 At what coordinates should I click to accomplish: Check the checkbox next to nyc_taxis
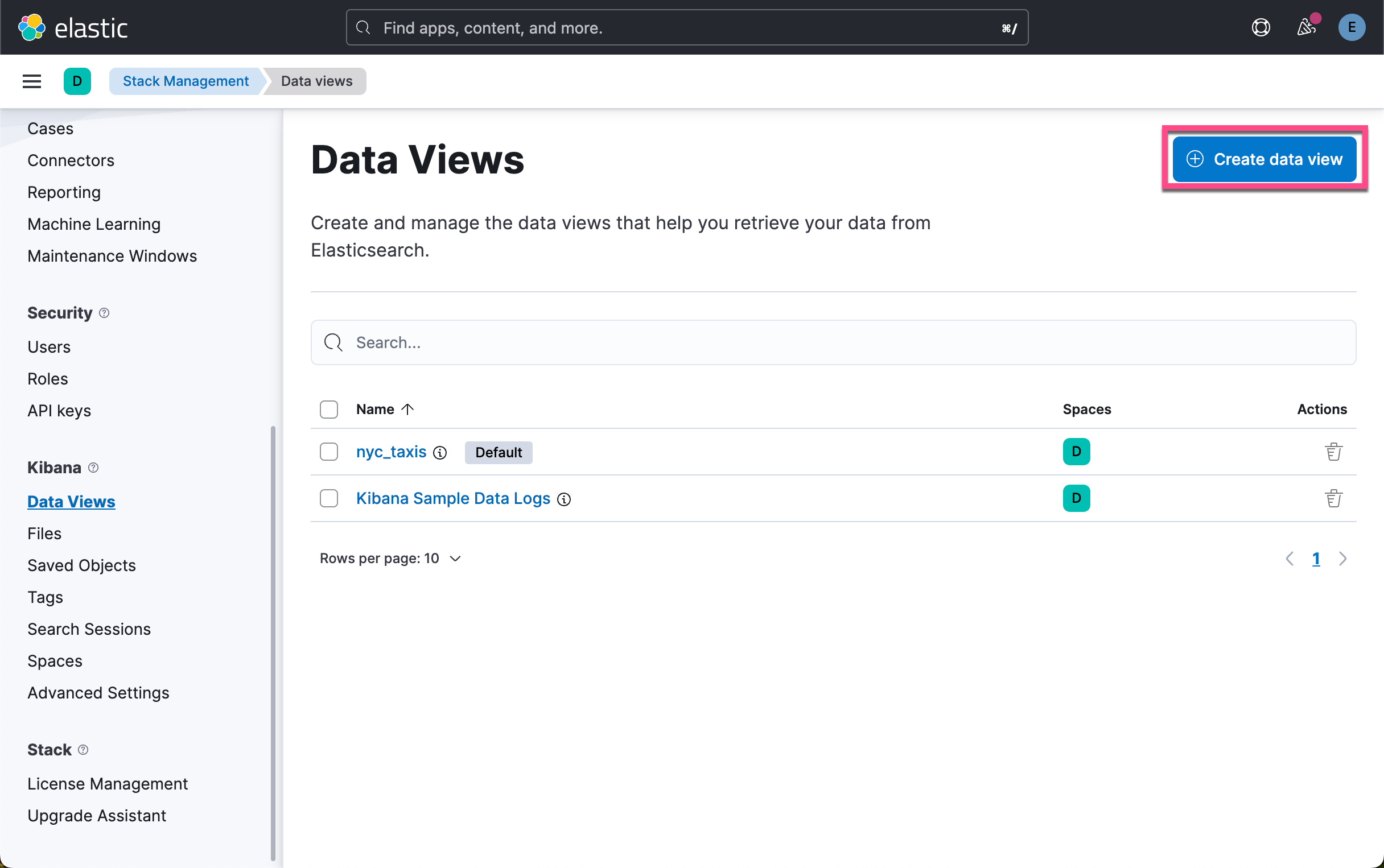(328, 452)
